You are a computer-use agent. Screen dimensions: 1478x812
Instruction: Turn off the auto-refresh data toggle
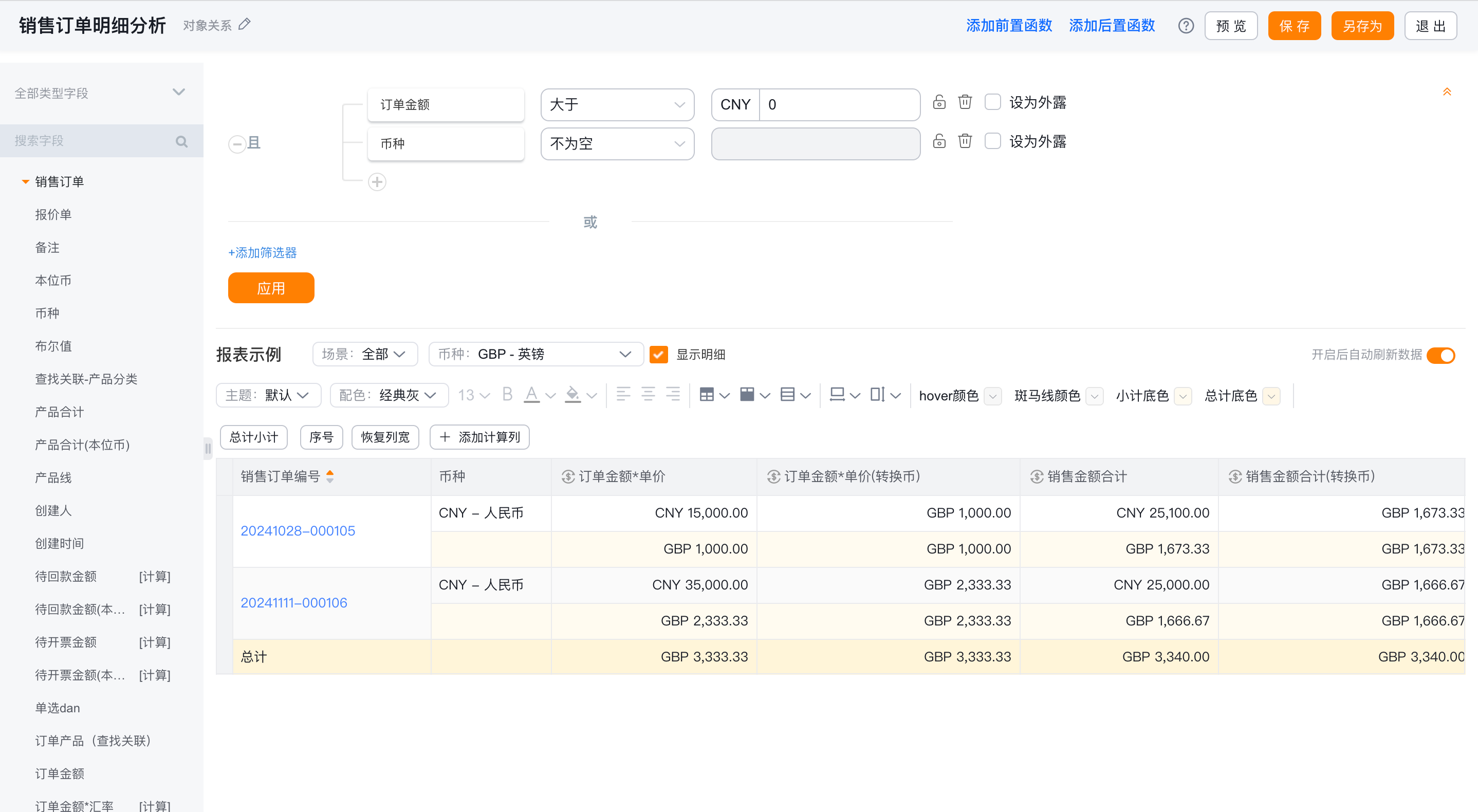point(1440,355)
